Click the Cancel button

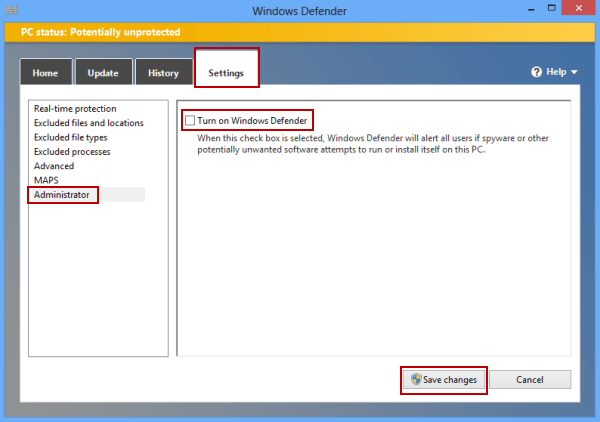coord(530,380)
